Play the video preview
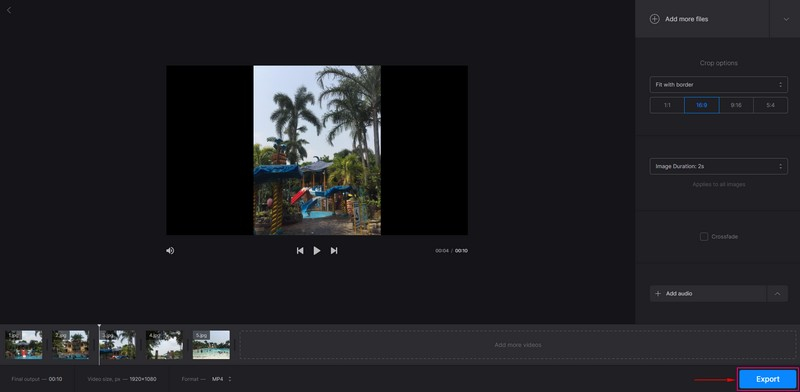 317,251
